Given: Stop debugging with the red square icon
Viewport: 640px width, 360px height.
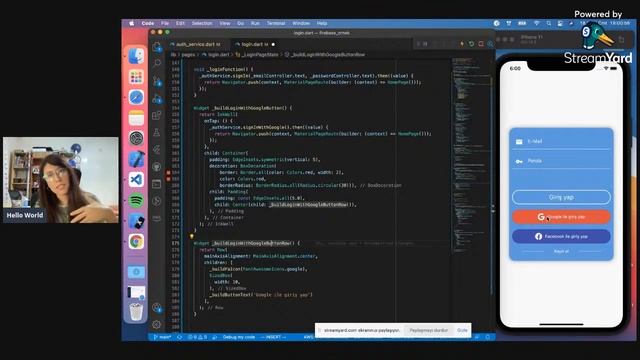Looking at the screenshot, I should tap(481, 44).
